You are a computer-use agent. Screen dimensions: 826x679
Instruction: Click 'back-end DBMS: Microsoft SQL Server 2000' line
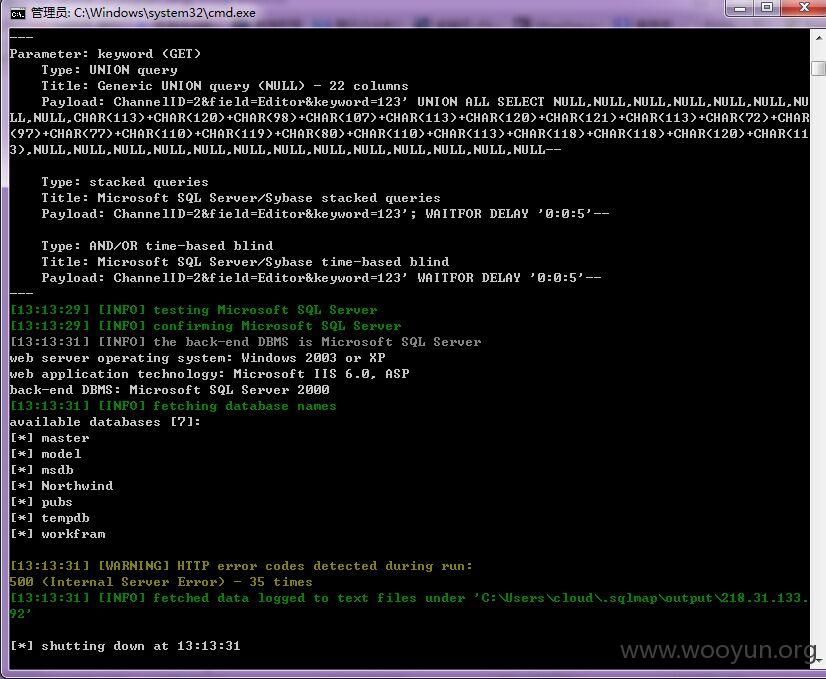pyautogui.click(x=170, y=390)
